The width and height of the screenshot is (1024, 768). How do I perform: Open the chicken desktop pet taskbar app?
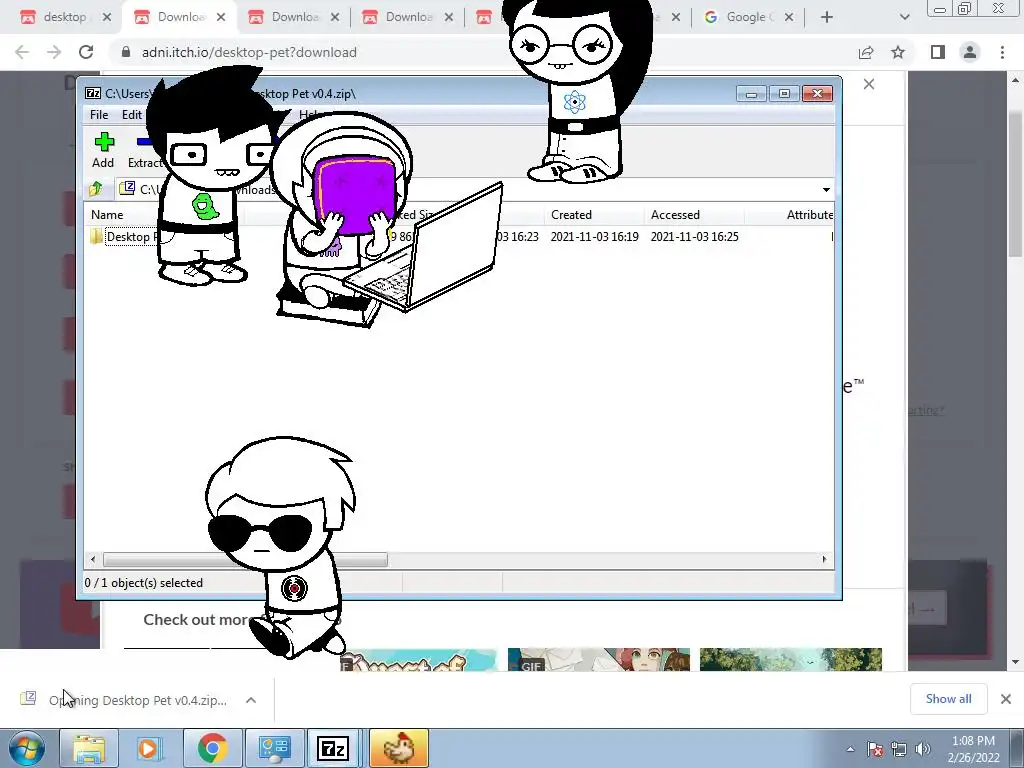pyautogui.click(x=398, y=748)
